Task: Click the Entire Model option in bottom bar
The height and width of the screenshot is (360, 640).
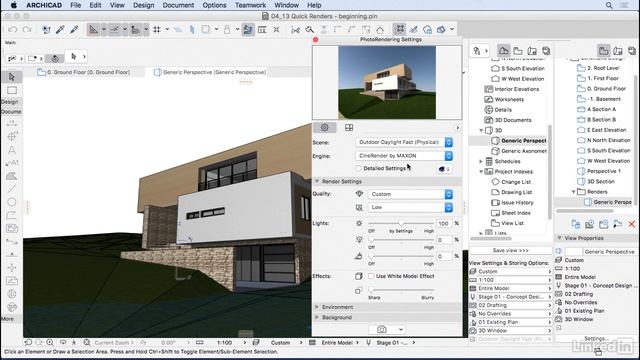Action: click(x=337, y=343)
